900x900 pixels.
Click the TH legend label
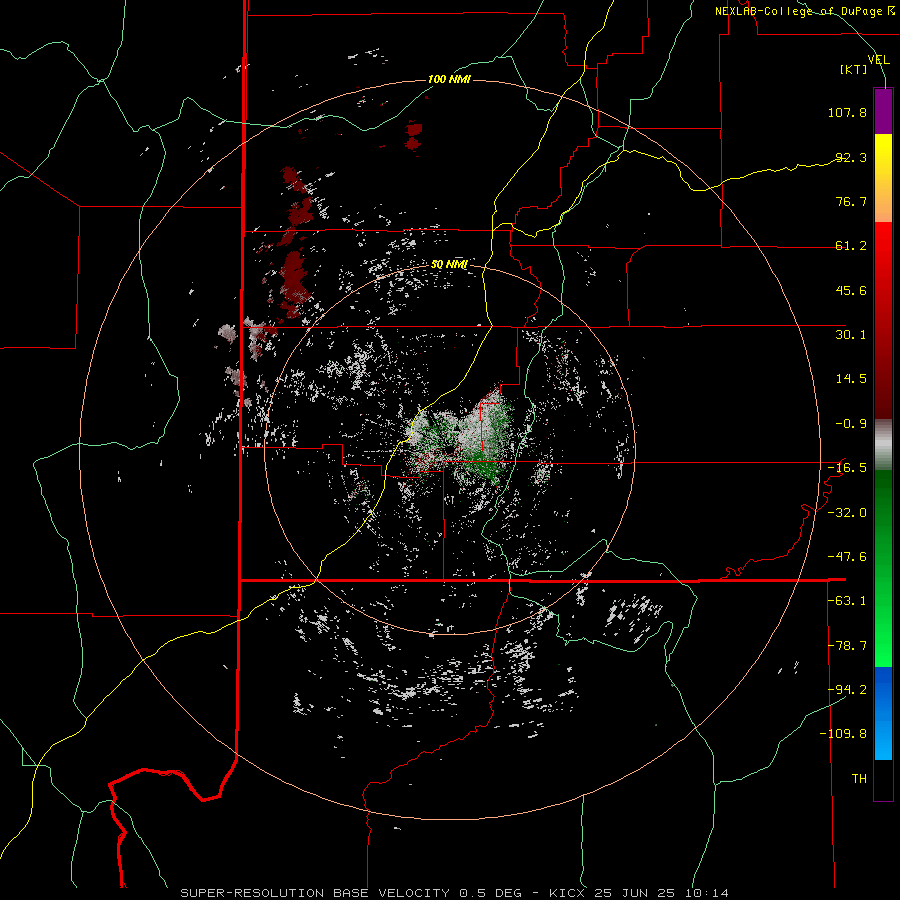[859, 779]
